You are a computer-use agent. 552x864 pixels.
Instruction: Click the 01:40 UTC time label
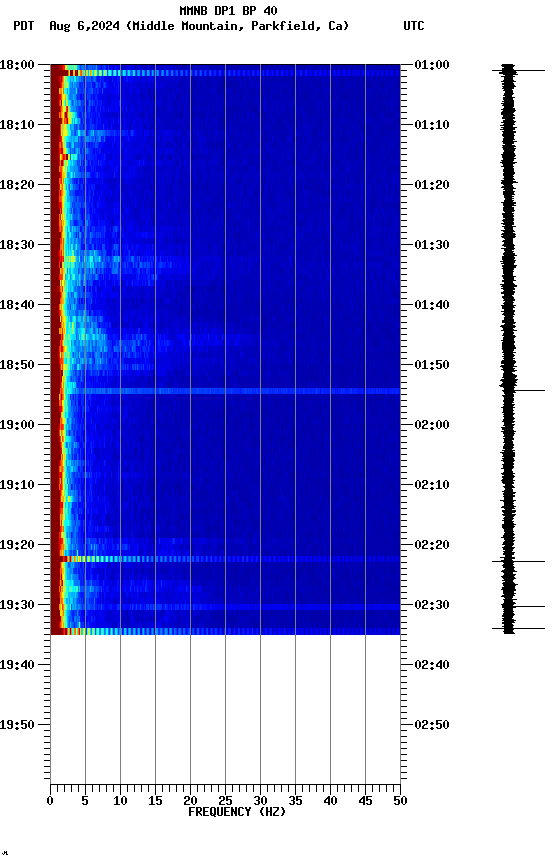(x=432, y=305)
